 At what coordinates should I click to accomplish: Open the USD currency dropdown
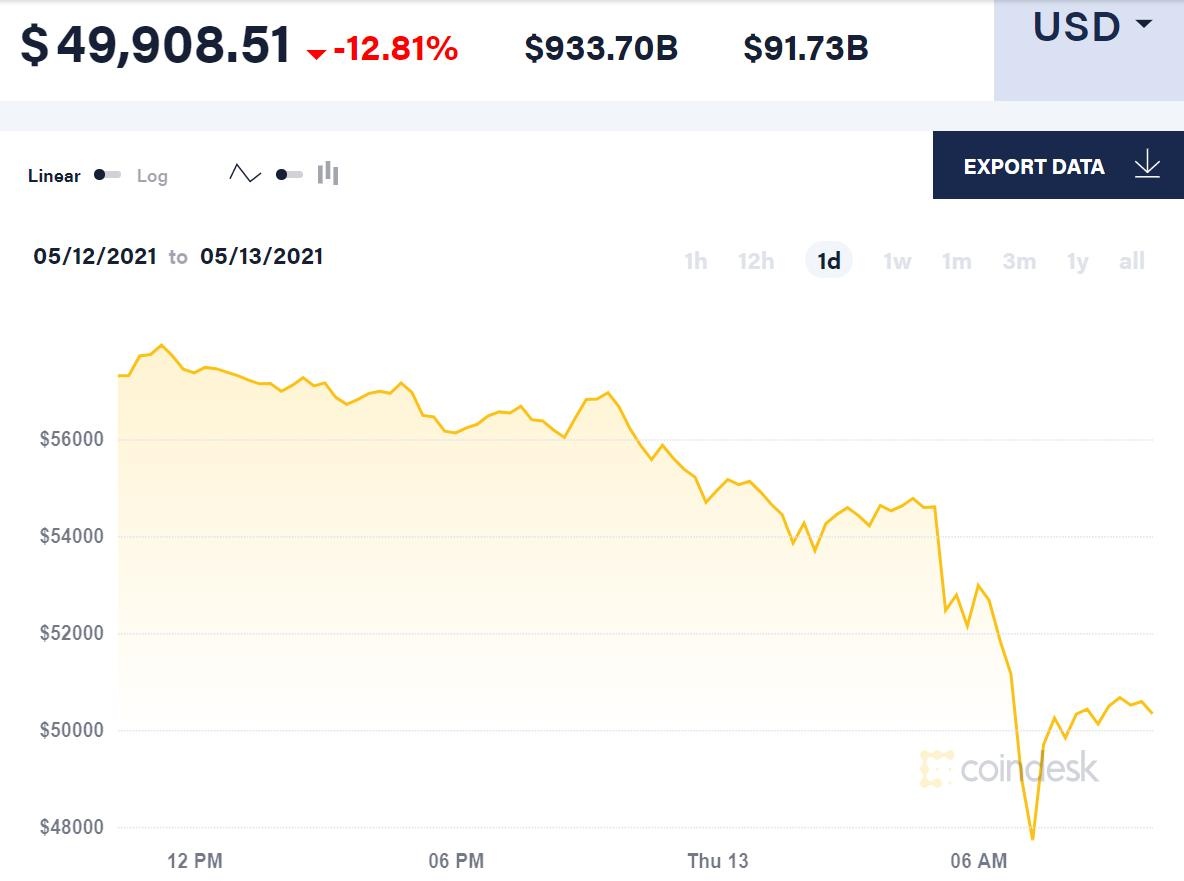[1091, 27]
